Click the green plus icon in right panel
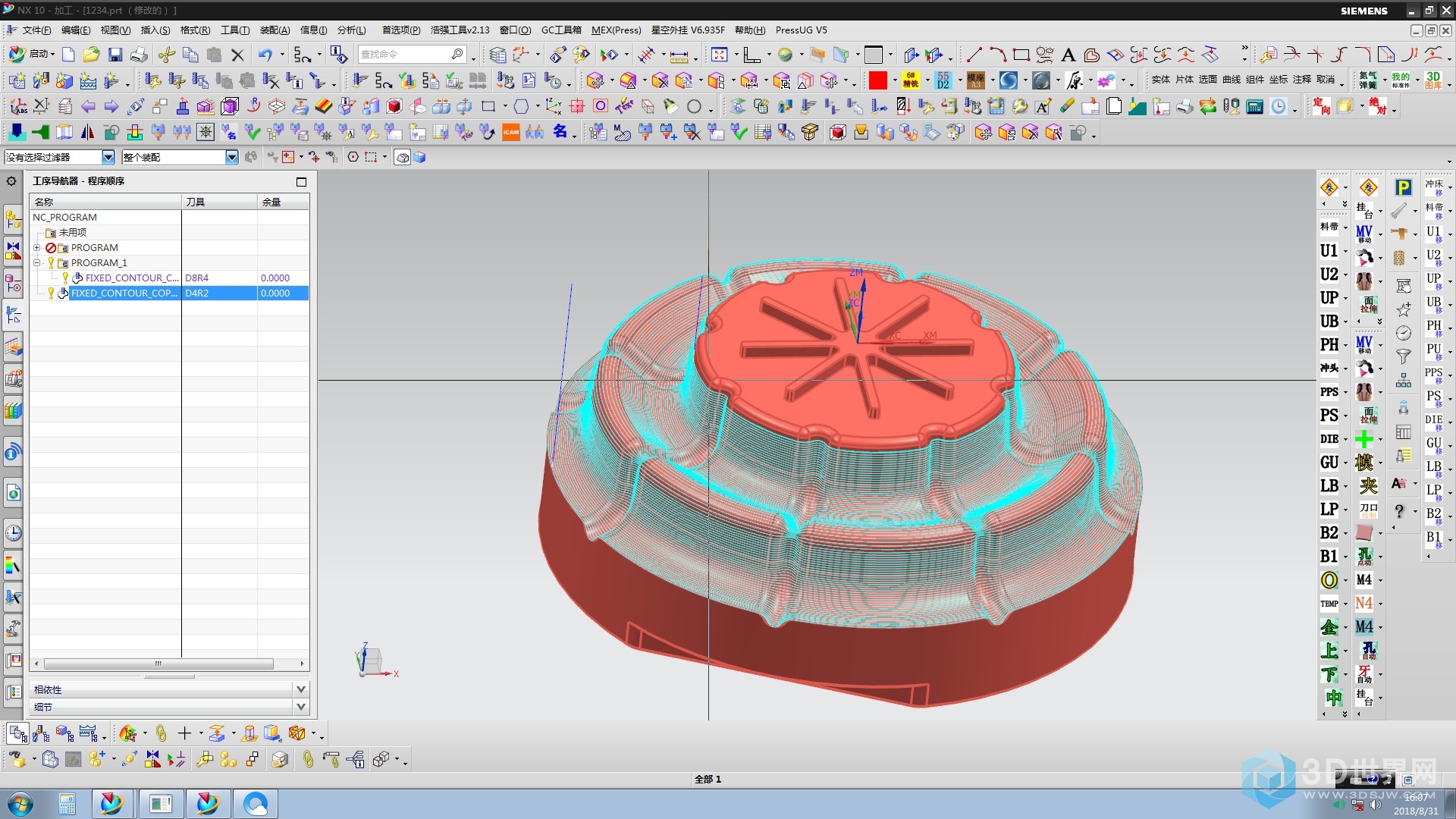Viewport: 1456px width, 819px height. tap(1364, 439)
